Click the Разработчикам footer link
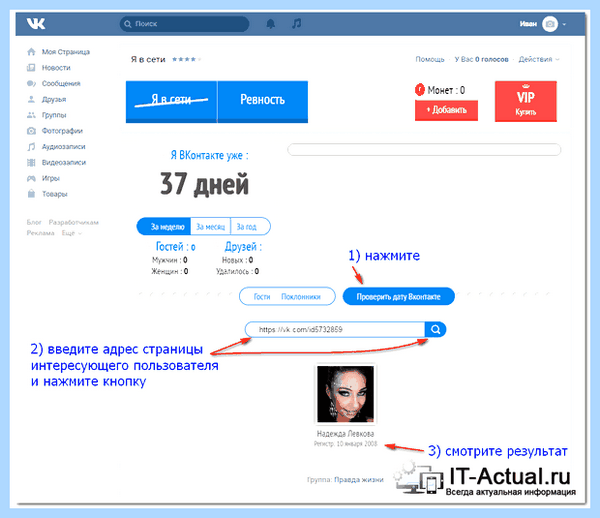 73,222
